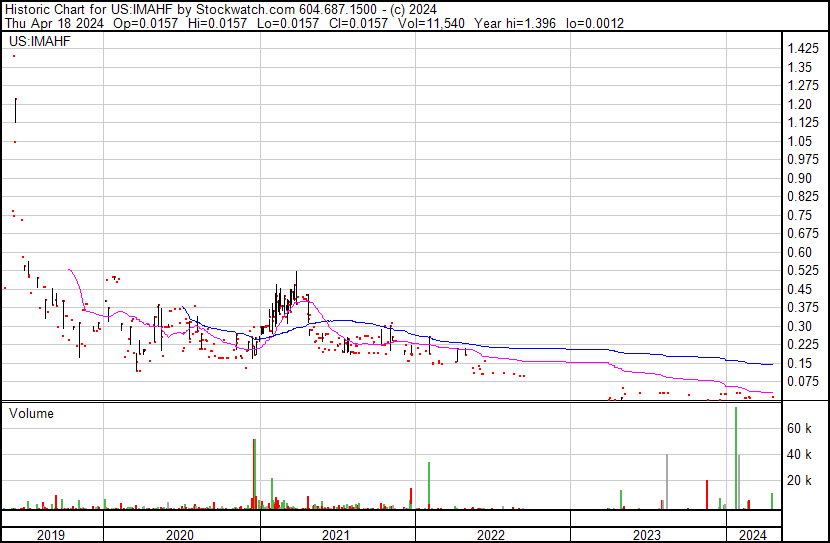Click the 0.45 price axis value

[799, 289]
